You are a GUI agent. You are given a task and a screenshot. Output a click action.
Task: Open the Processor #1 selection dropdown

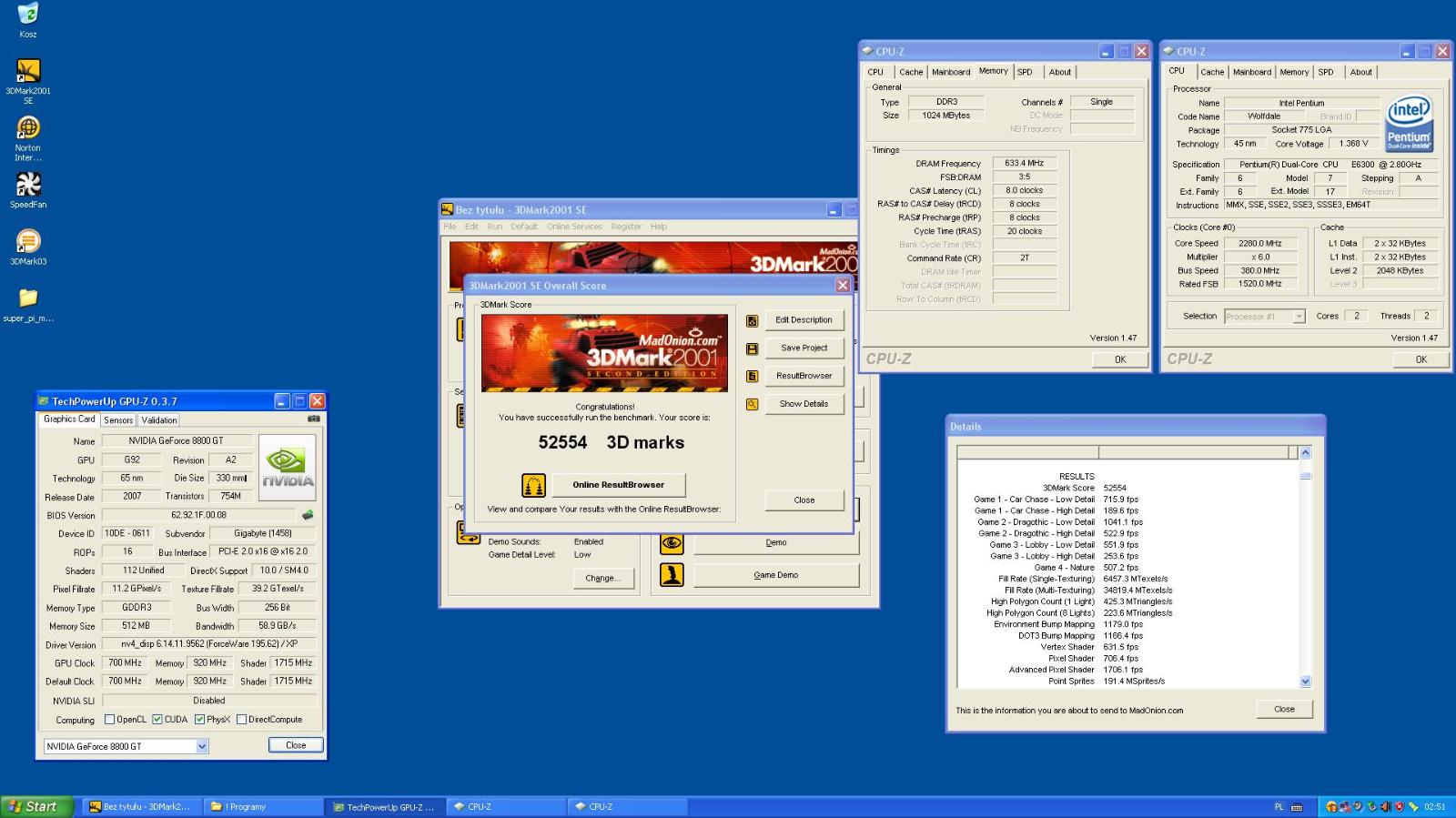tap(1299, 317)
